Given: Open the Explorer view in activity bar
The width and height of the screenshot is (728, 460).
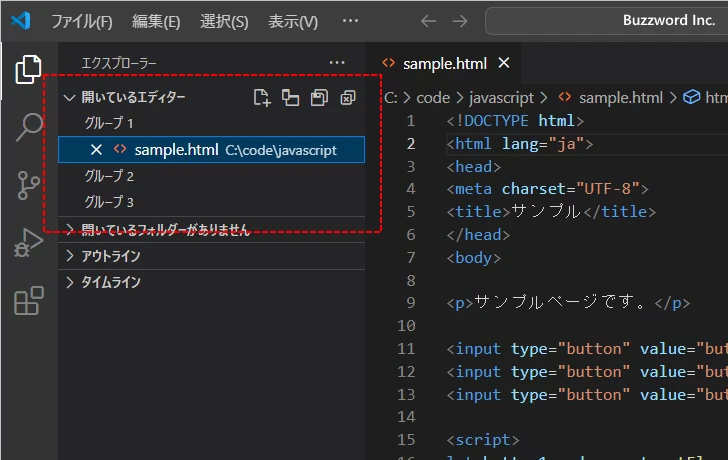Looking at the screenshot, I should 28,70.
